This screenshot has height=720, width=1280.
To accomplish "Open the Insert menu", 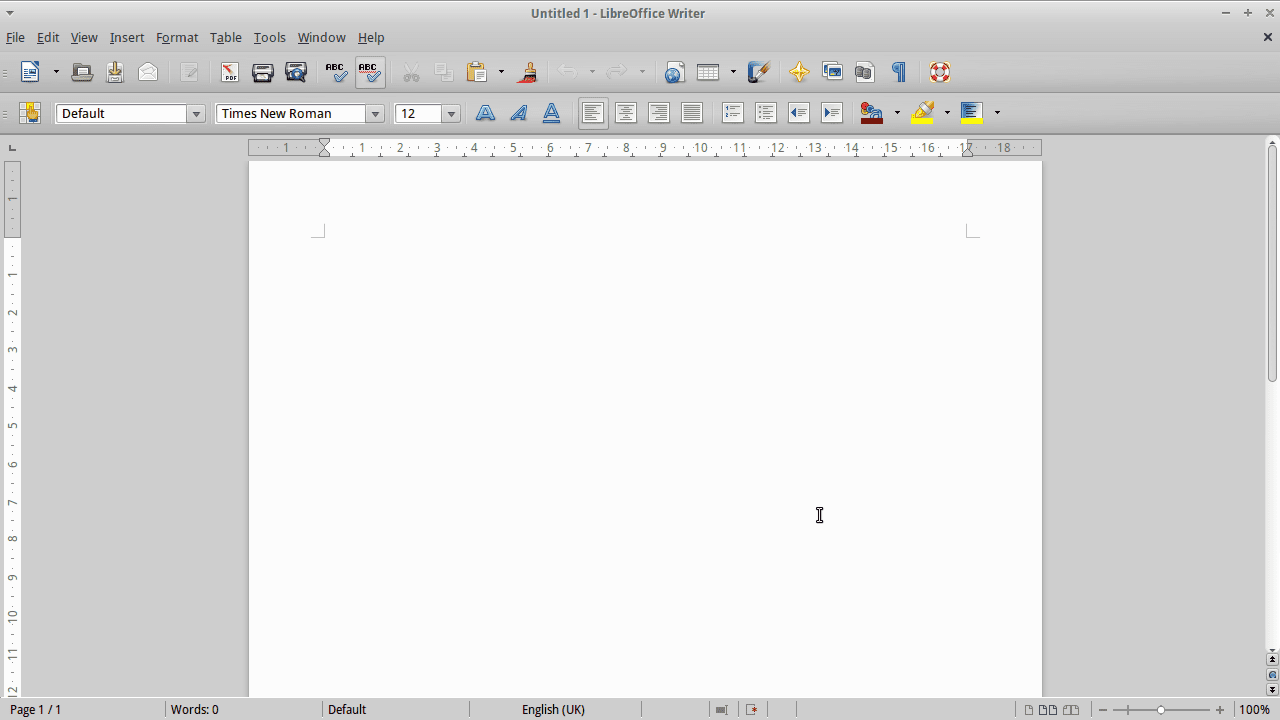I will [x=127, y=37].
